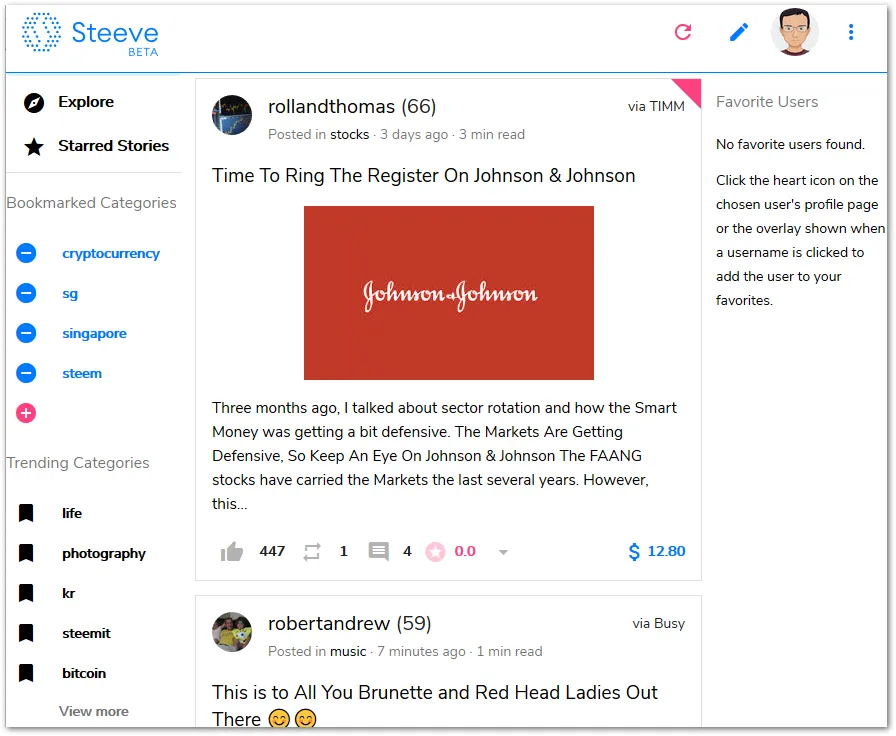
Task: Star the Johnson & Johnson post
Action: [x=435, y=551]
